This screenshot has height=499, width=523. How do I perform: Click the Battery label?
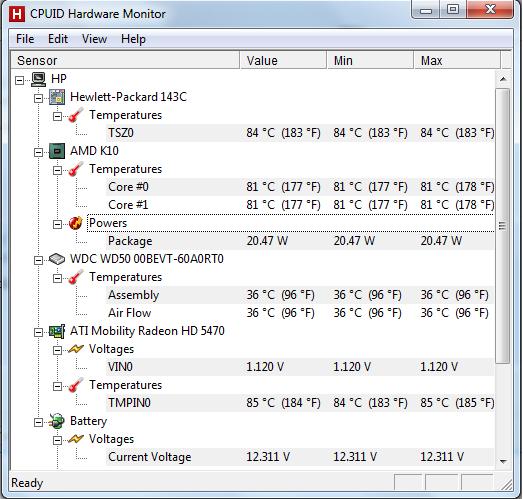(x=88, y=421)
